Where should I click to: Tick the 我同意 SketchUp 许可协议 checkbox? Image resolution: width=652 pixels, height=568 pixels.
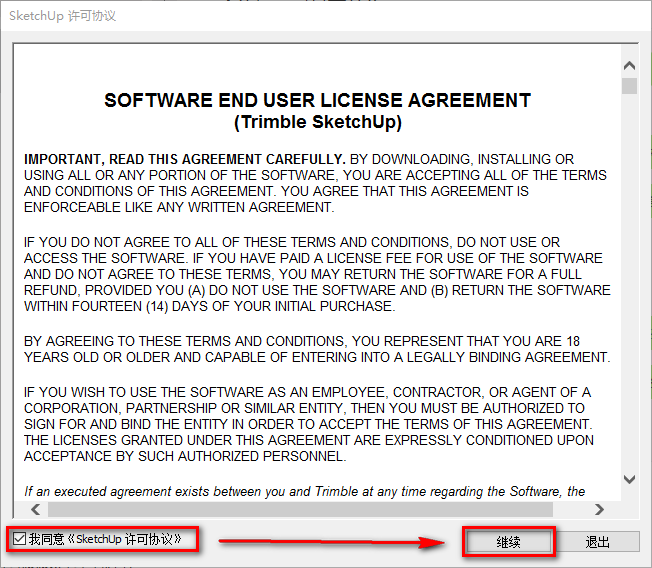20,539
